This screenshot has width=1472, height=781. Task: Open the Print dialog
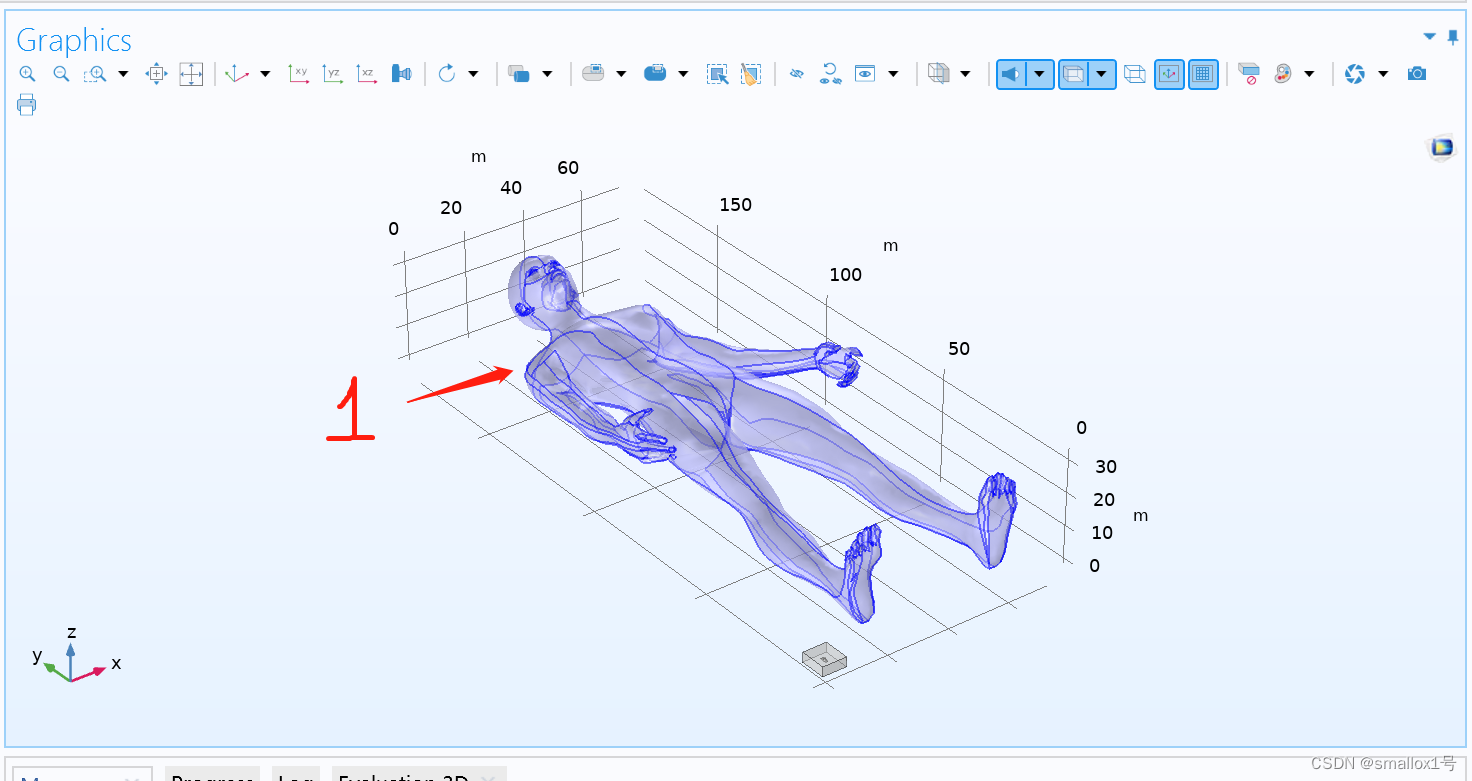pyautogui.click(x=27, y=104)
